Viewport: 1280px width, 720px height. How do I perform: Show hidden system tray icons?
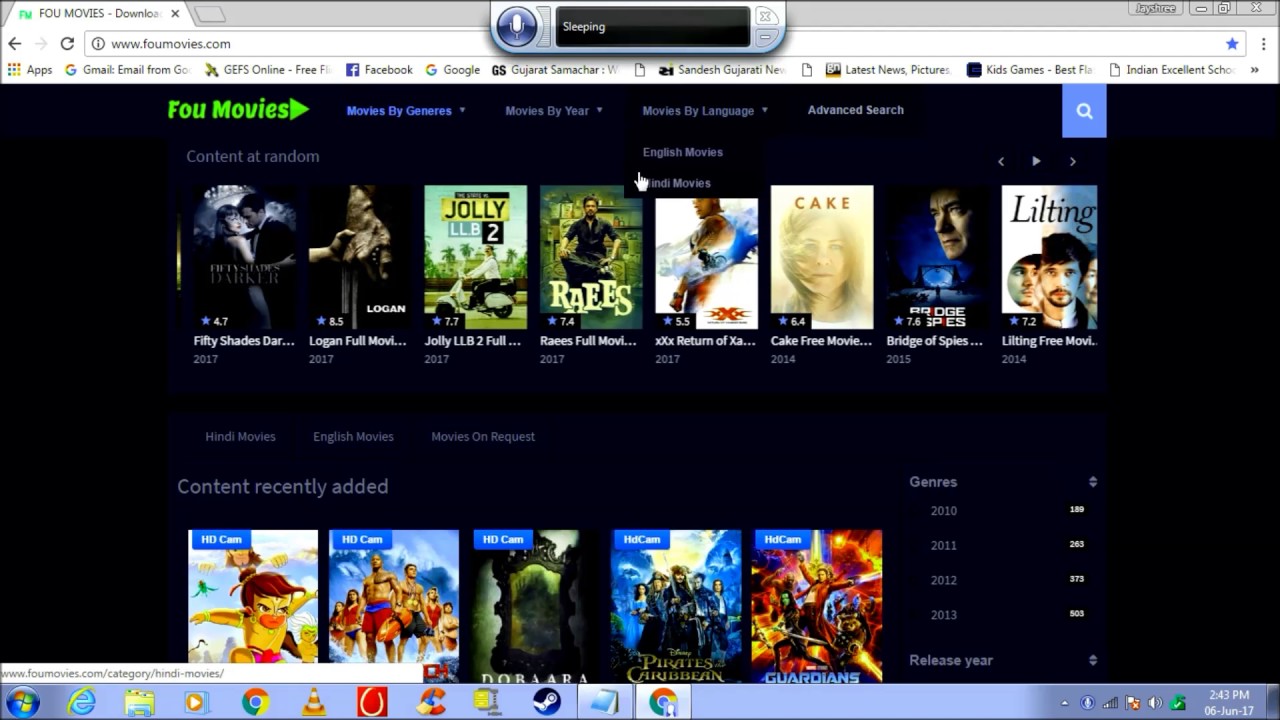click(x=1064, y=703)
